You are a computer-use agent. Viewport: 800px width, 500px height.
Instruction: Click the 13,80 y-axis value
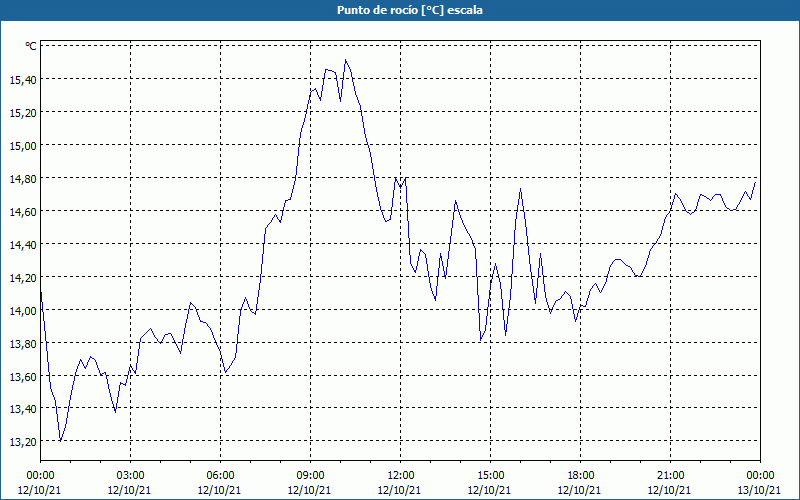click(22, 343)
